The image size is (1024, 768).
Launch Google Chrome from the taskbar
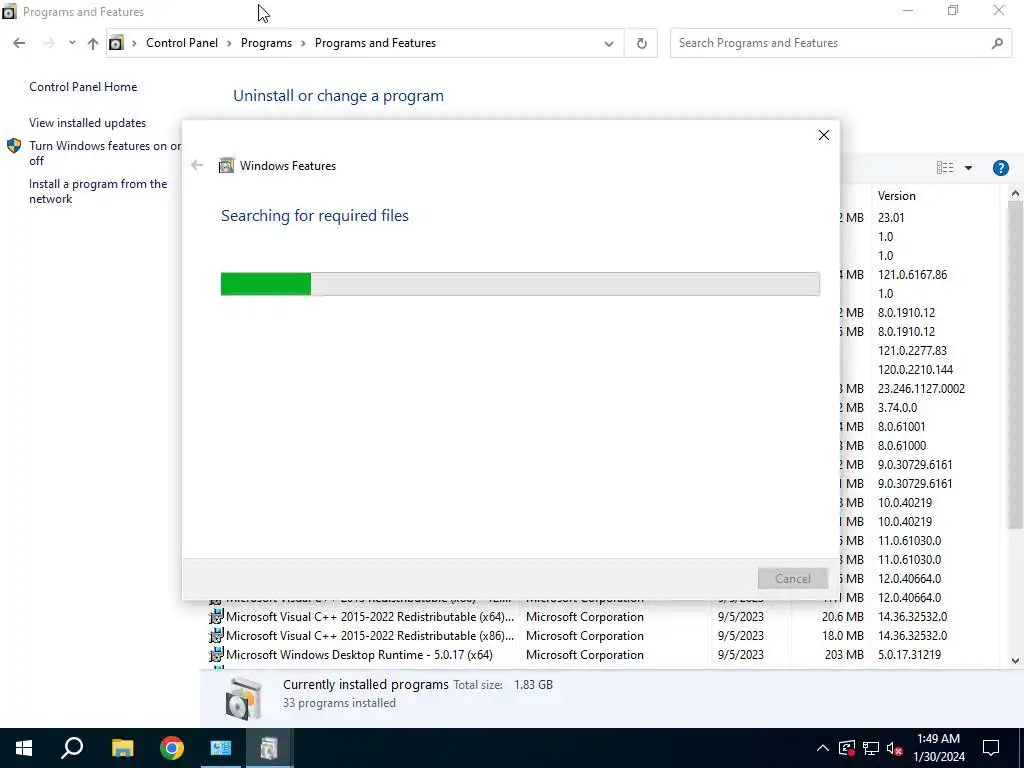pyautogui.click(x=172, y=748)
